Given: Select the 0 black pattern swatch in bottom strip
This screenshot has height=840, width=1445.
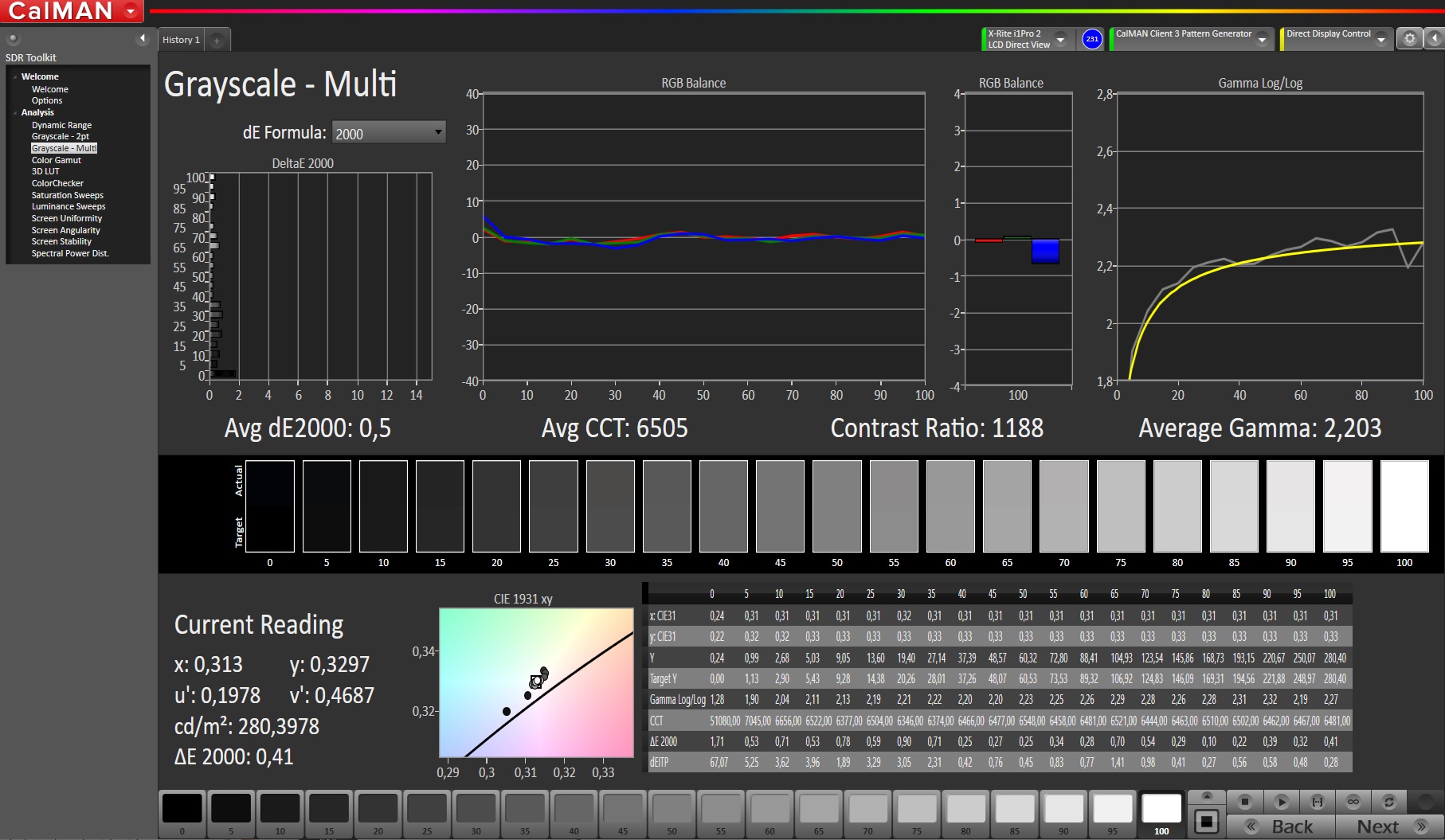Looking at the screenshot, I should click(182, 814).
